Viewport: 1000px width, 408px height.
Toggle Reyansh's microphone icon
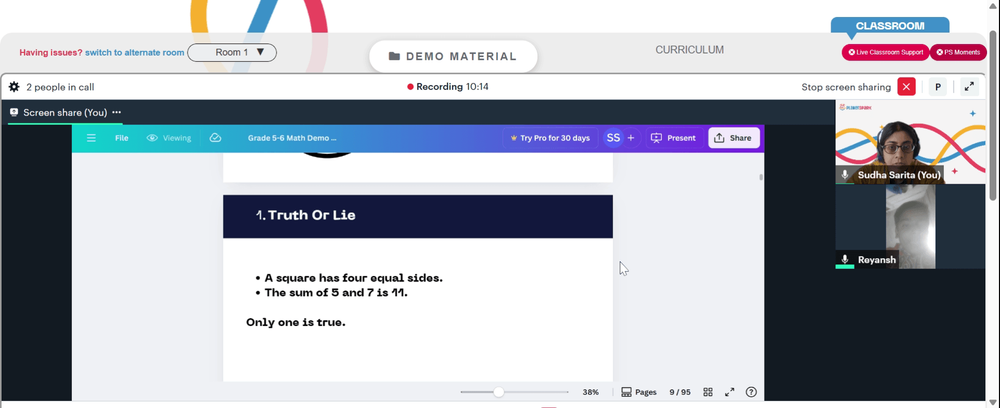coord(845,259)
